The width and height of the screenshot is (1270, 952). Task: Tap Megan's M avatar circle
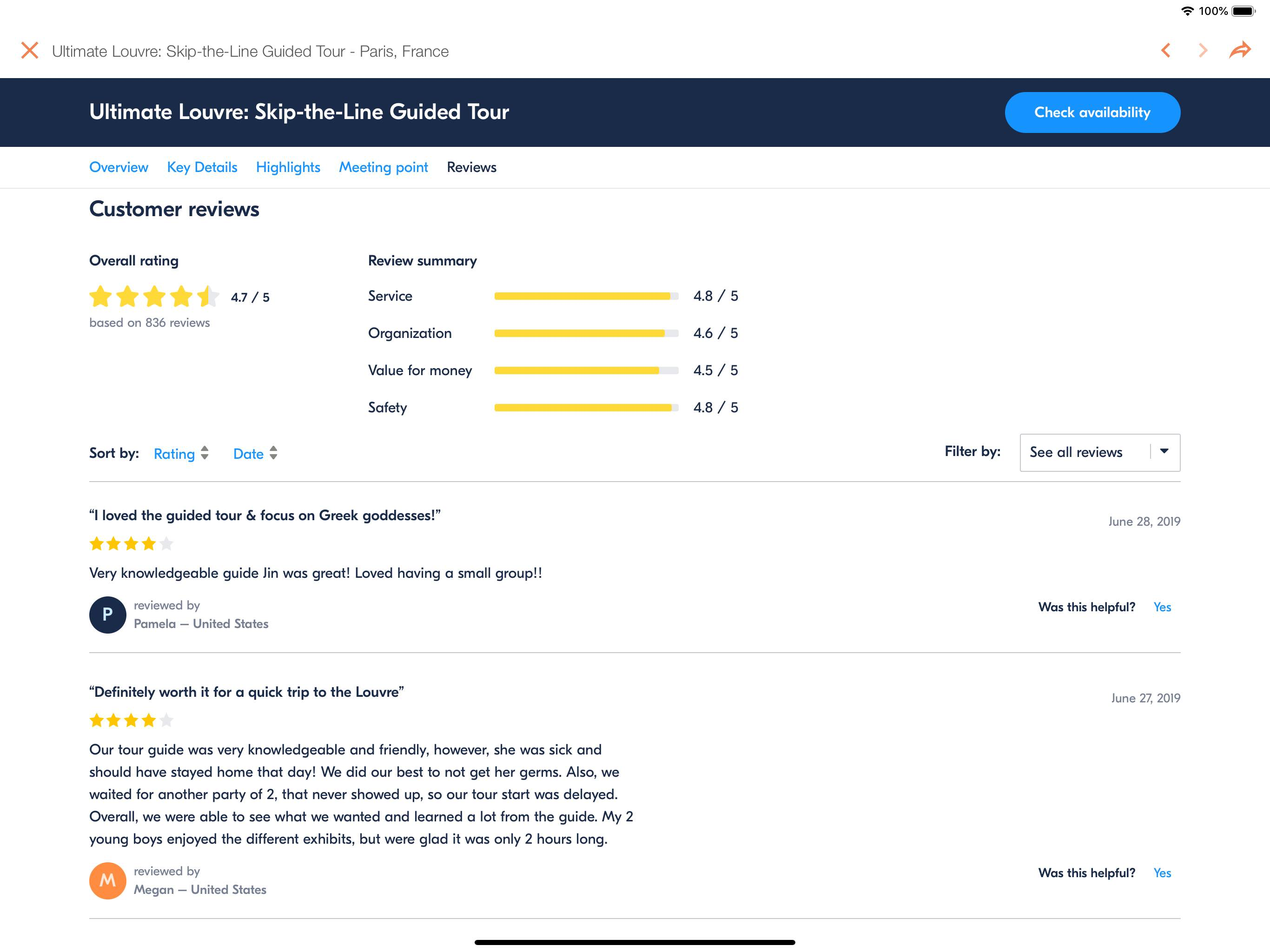[x=108, y=881]
